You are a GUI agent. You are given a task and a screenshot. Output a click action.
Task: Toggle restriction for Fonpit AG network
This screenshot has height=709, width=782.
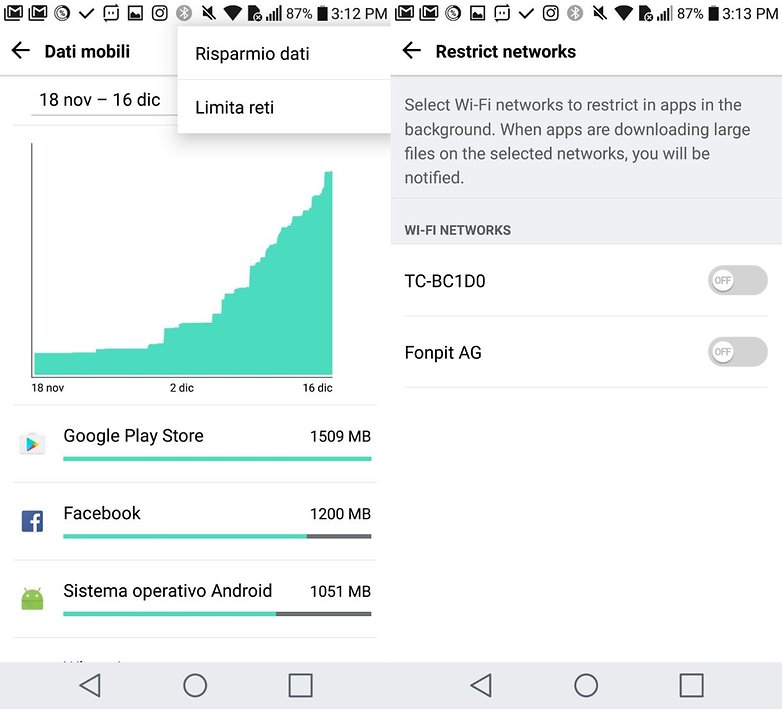click(737, 352)
